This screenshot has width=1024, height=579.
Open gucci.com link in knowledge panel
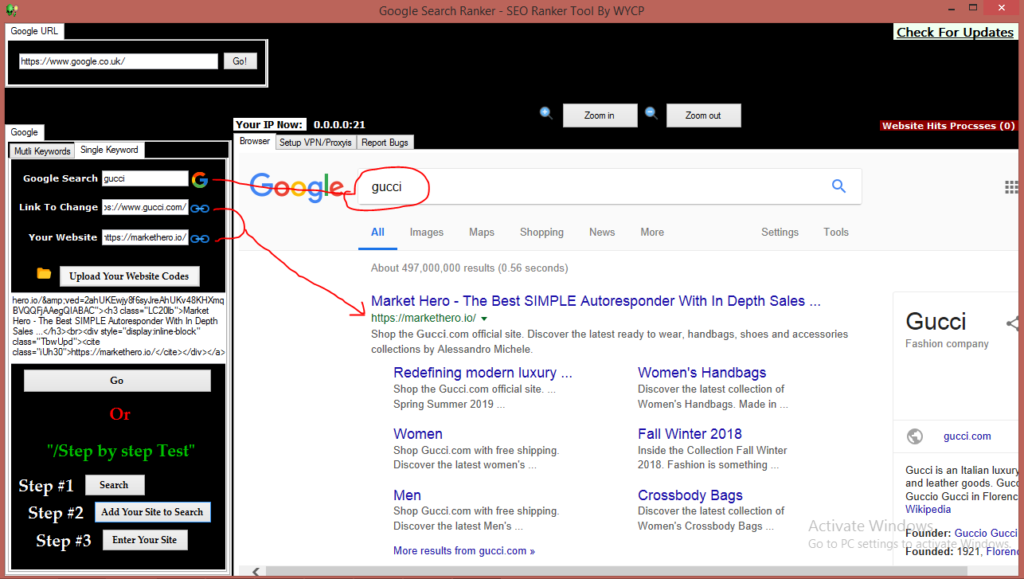pos(967,436)
